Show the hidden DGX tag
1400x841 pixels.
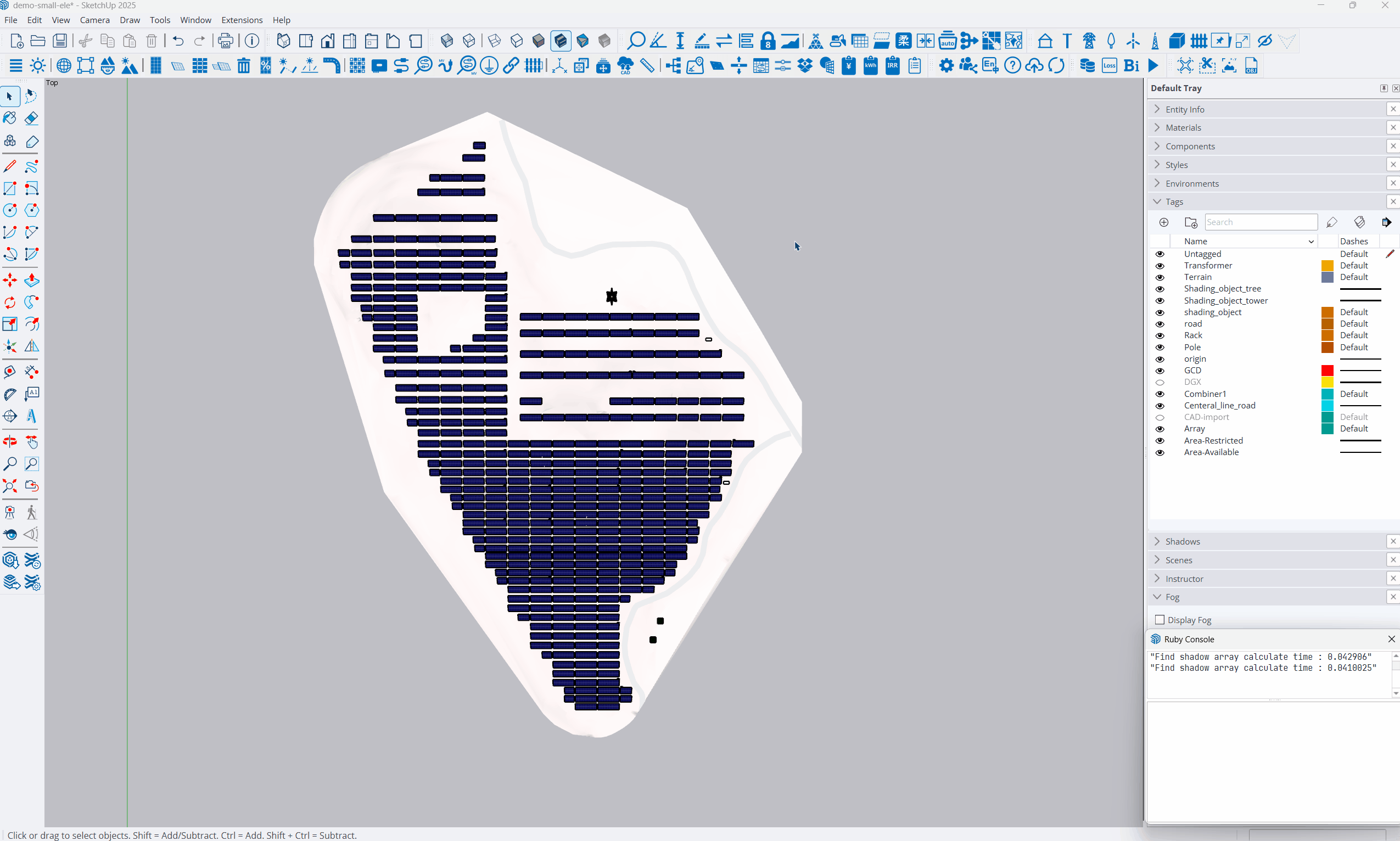(1160, 383)
